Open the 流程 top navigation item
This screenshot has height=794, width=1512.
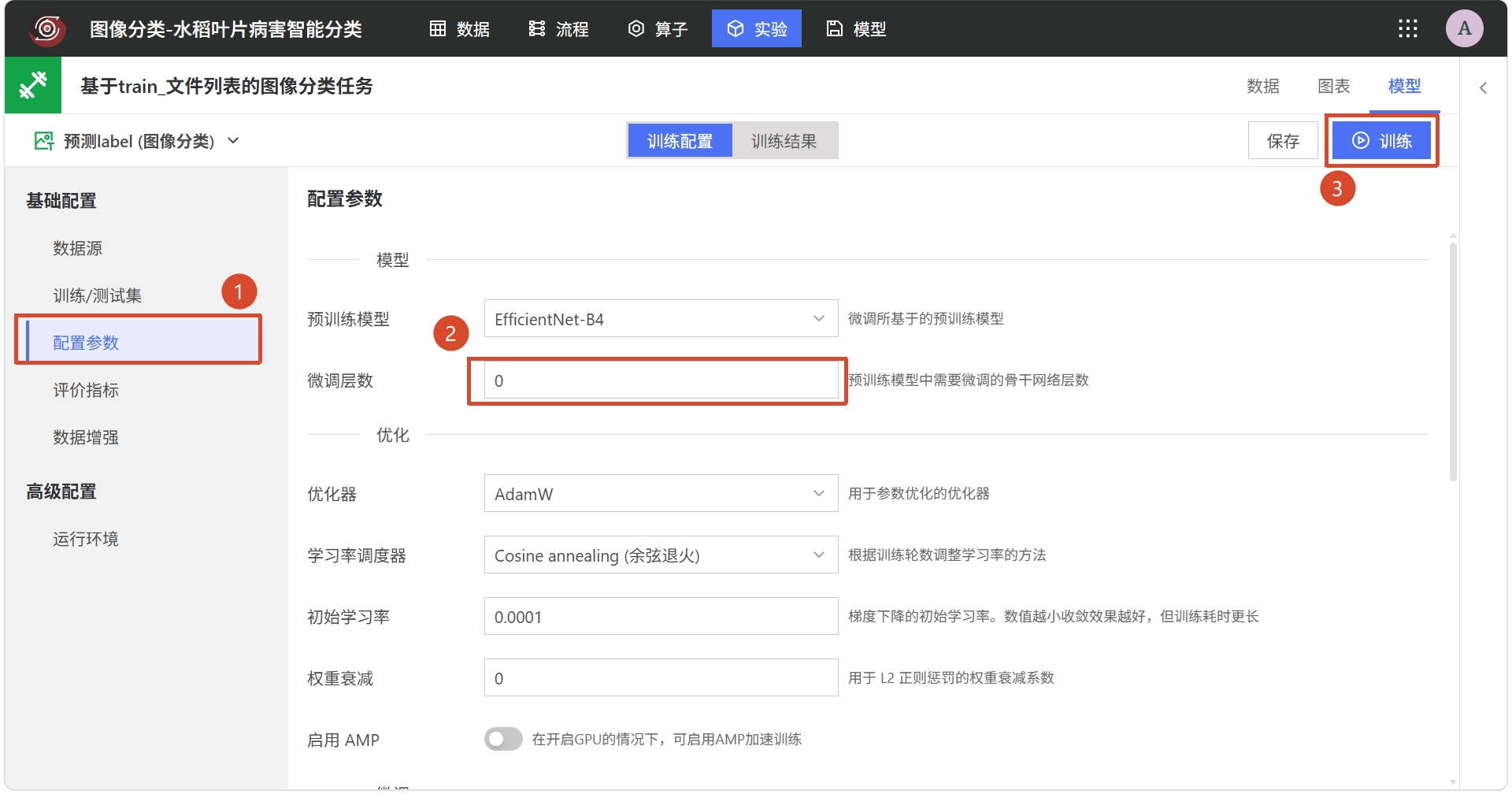click(x=558, y=29)
